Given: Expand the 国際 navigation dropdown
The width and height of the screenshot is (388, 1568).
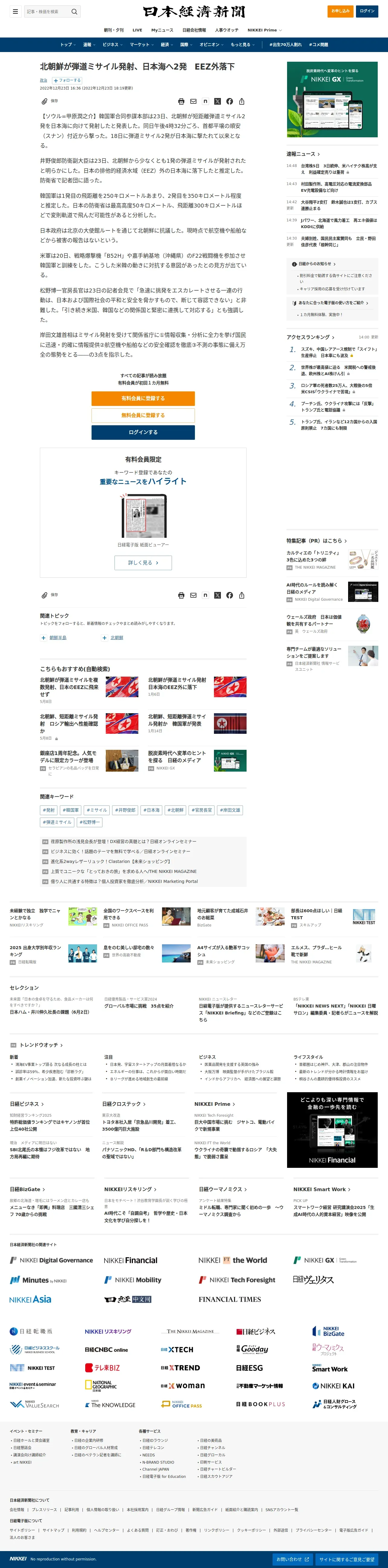Looking at the screenshot, I should click(x=186, y=44).
